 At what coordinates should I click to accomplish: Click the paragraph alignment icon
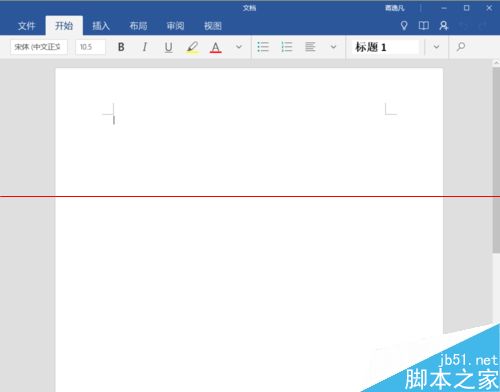pyautogui.click(x=310, y=47)
